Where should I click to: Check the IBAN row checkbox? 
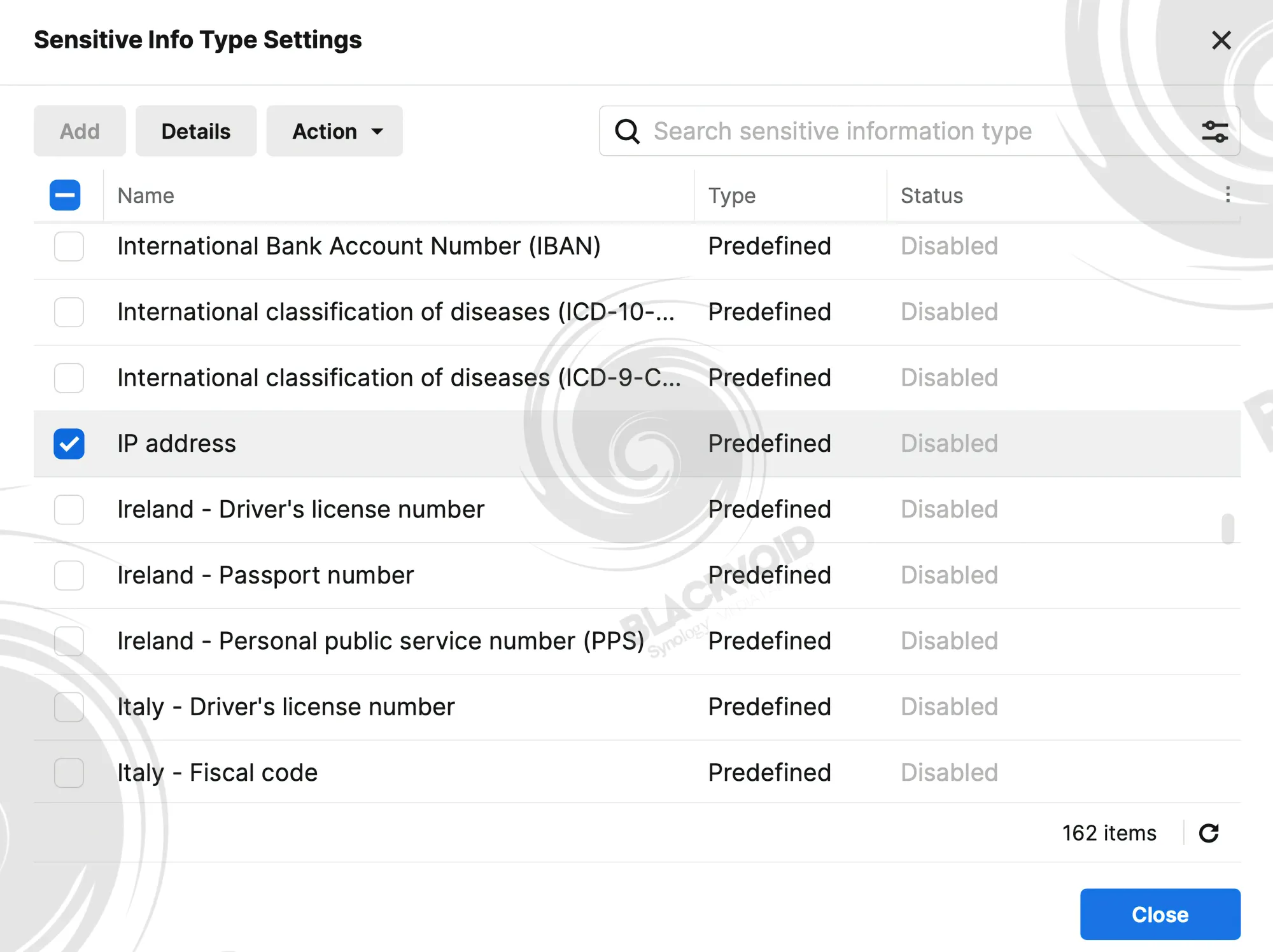click(69, 246)
